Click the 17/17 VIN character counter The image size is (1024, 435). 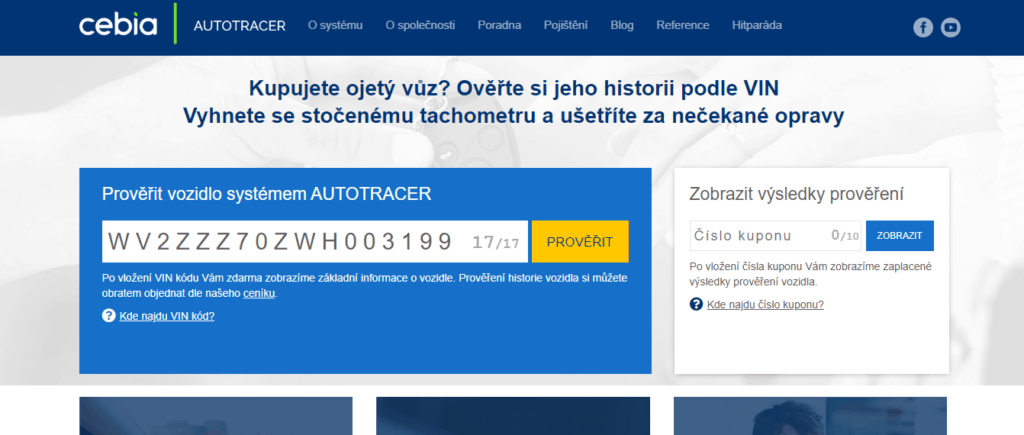[496, 242]
